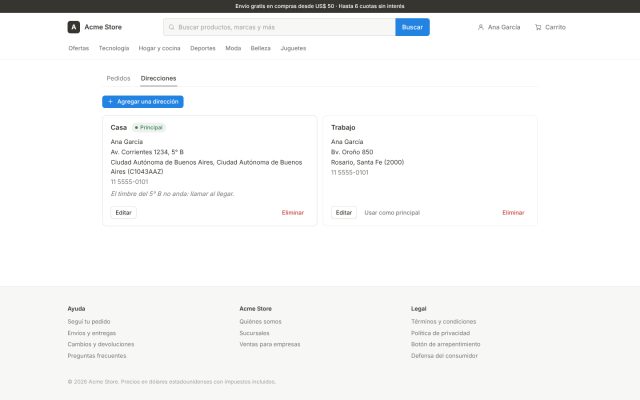Image resolution: width=640 pixels, height=400 pixels.
Task: Open the Tecnología category
Action: [113, 48]
